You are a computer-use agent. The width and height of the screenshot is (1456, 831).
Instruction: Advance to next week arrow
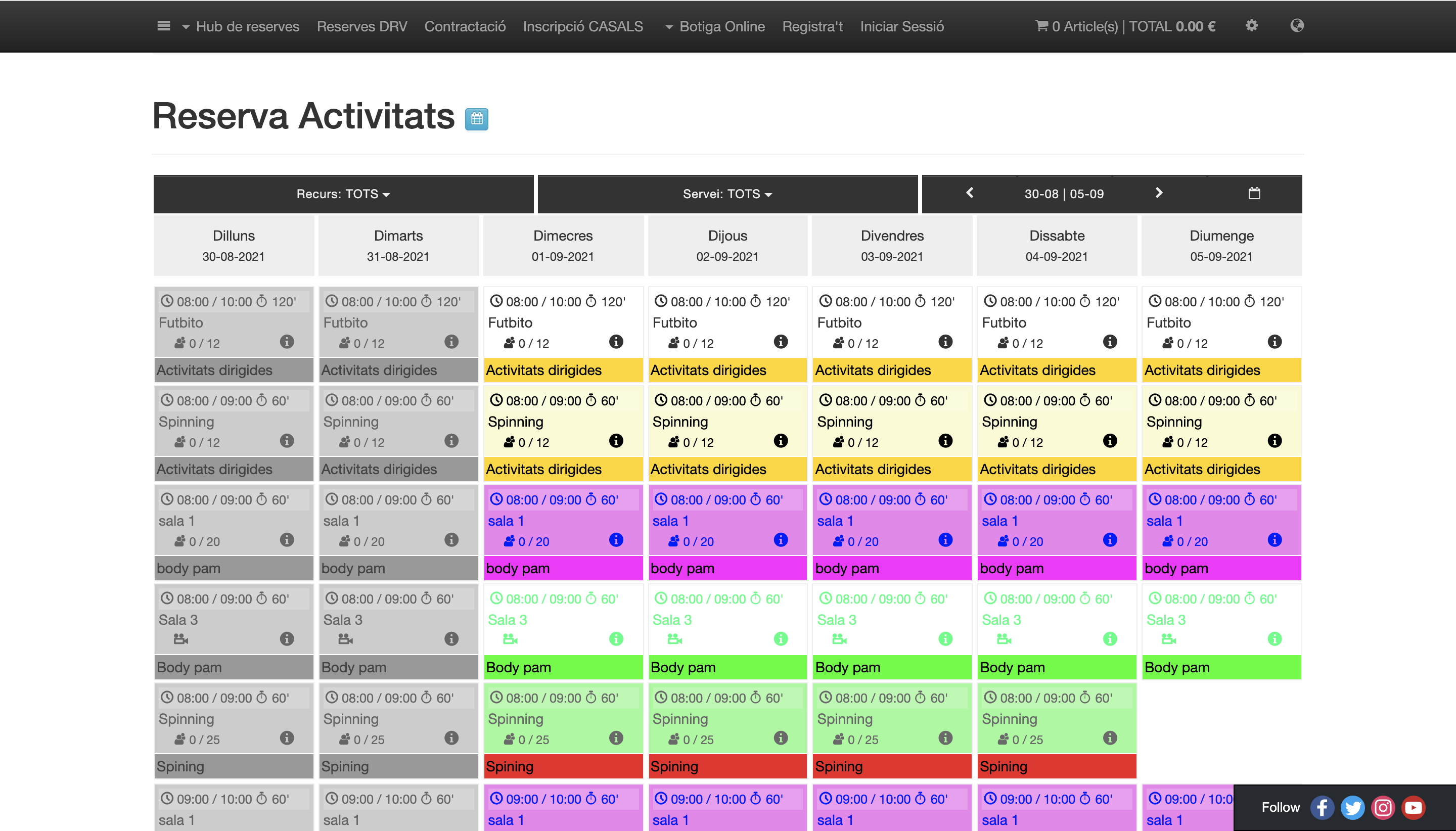click(x=1159, y=193)
